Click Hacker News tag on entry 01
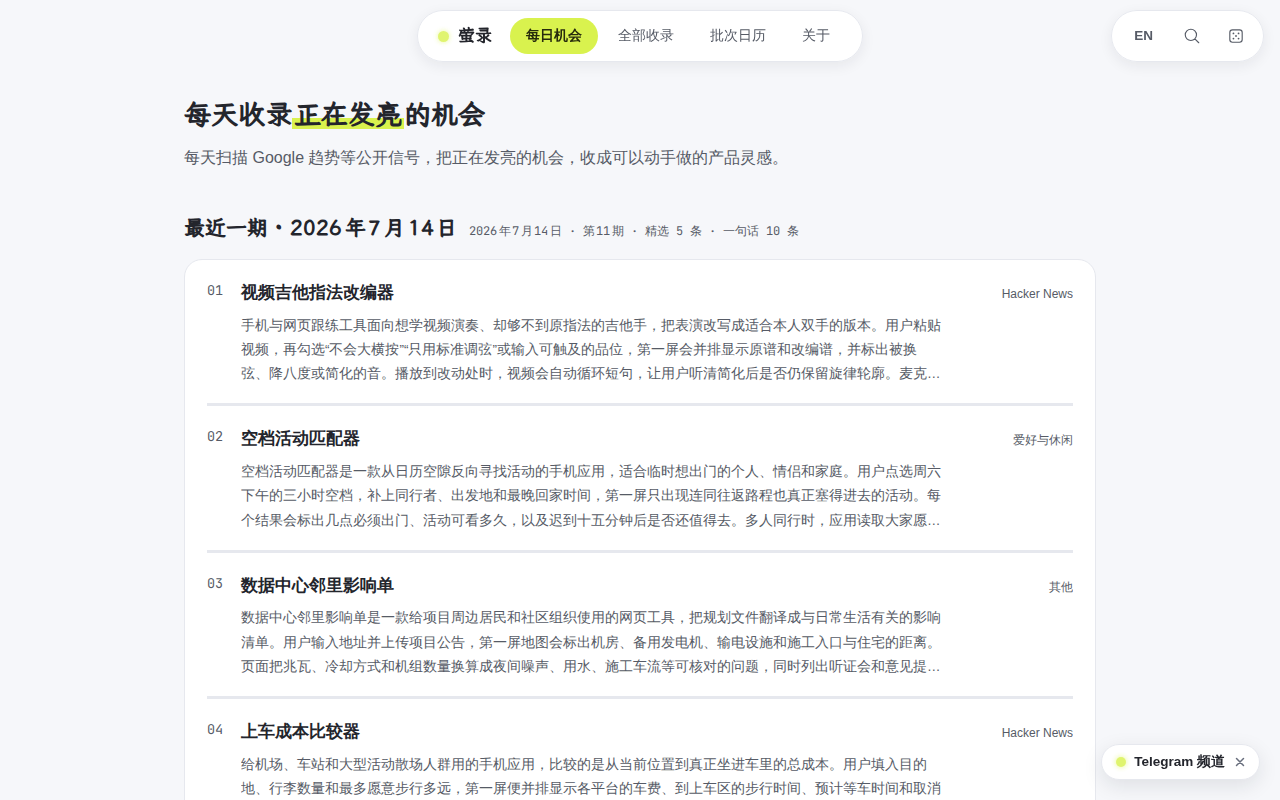Image resolution: width=1280 pixels, height=800 pixels. 1037,294
